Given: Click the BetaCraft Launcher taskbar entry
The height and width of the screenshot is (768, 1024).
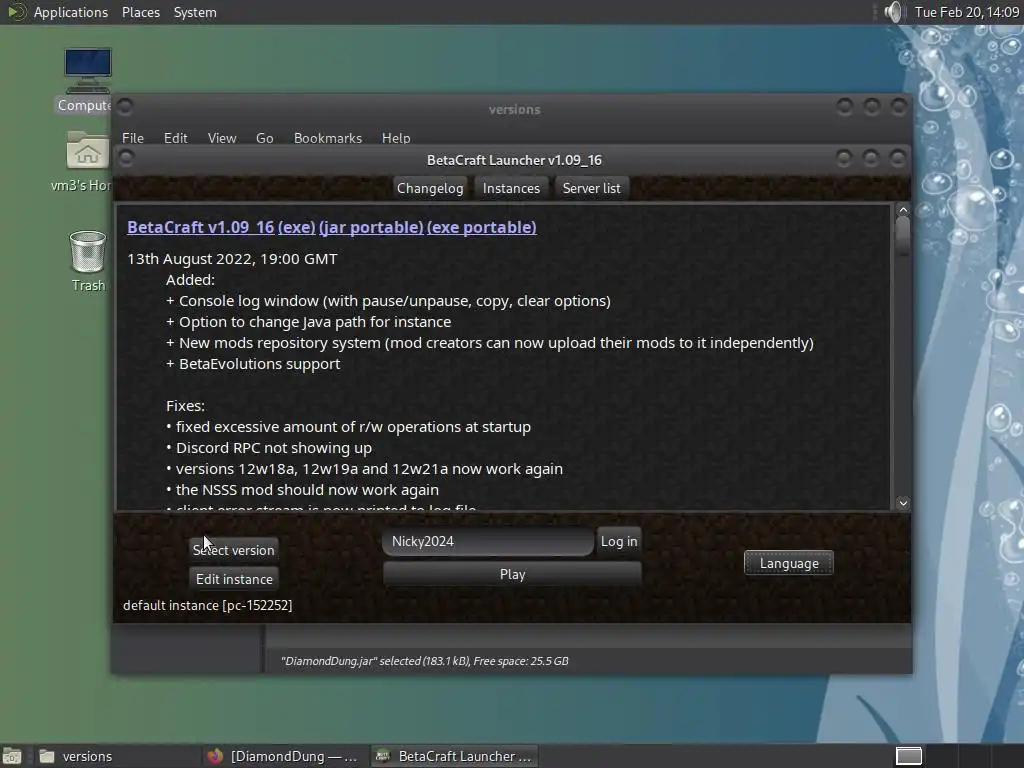Looking at the screenshot, I should [455, 756].
